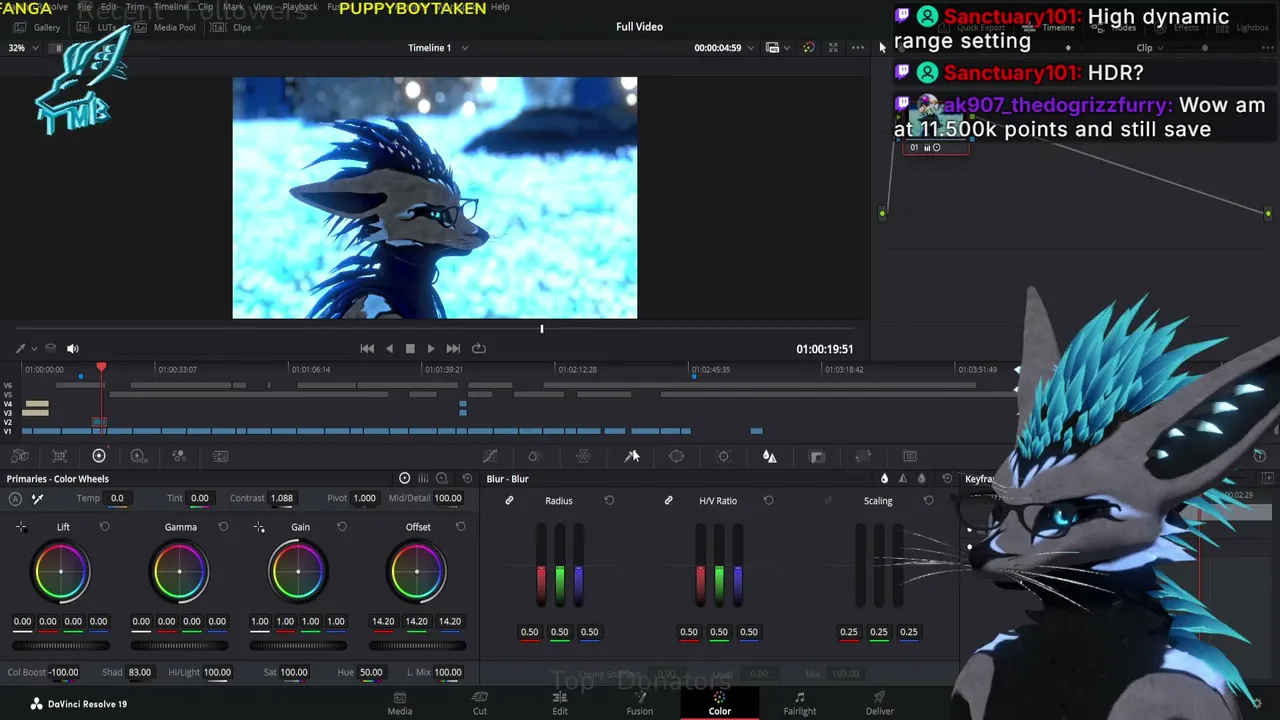
Task: Toggle the Radius channel link
Action: [x=509, y=500]
